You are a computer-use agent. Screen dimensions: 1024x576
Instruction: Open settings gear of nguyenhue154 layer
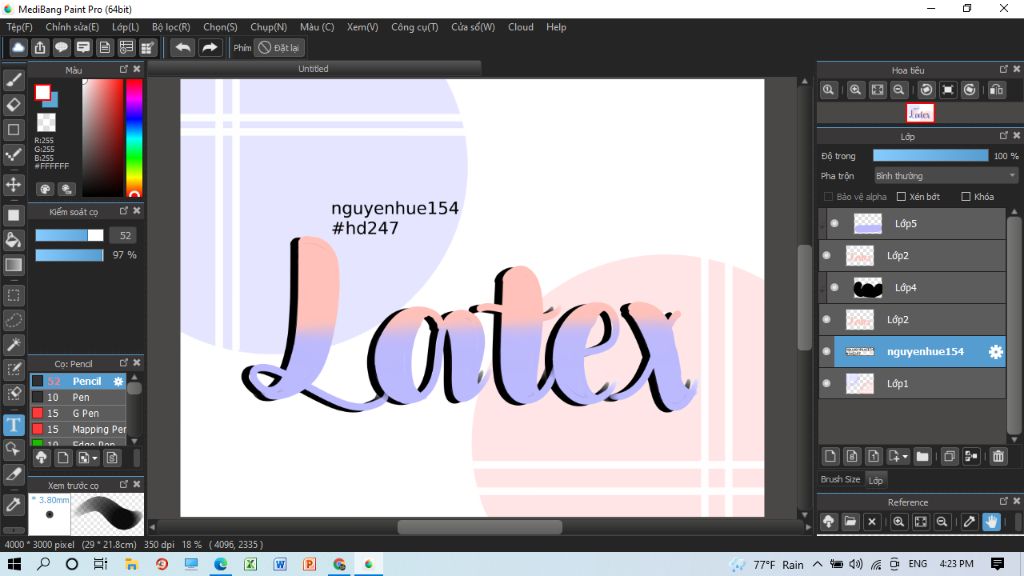[995, 352]
